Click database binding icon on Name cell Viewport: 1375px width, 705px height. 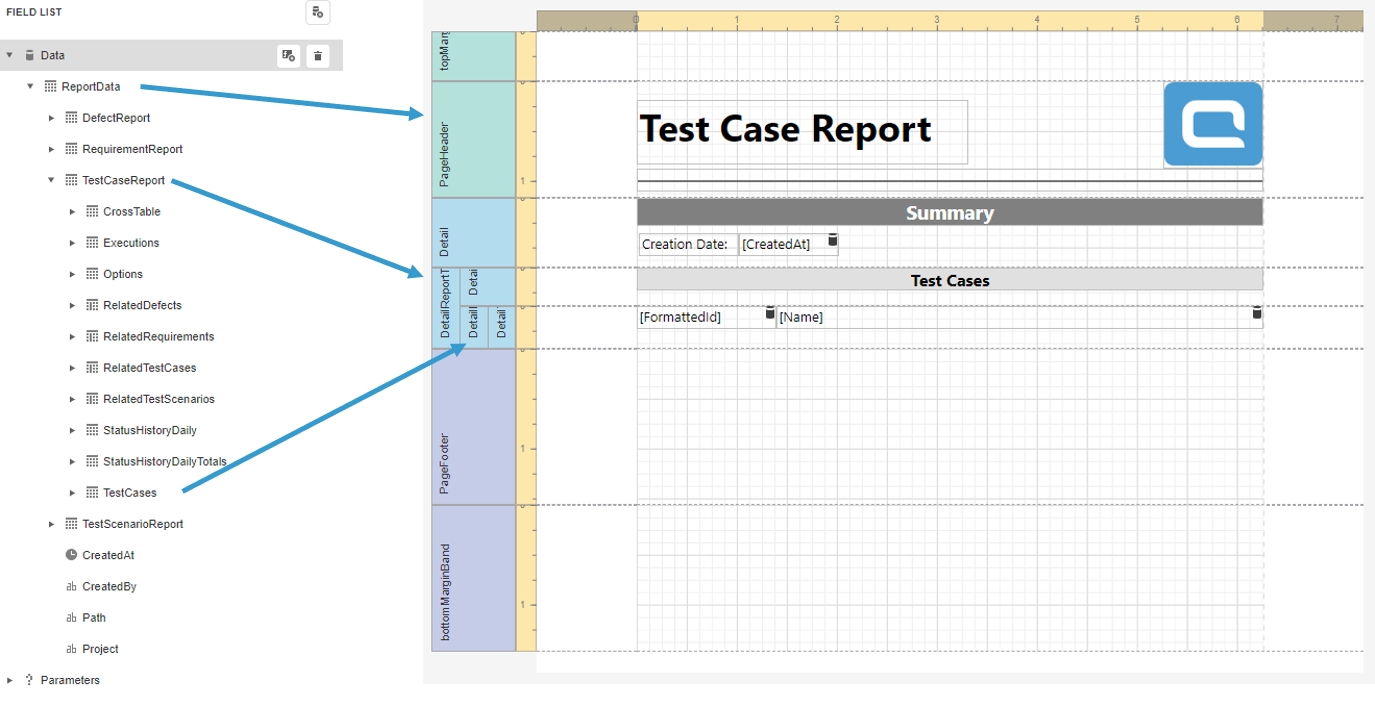pos(1256,314)
